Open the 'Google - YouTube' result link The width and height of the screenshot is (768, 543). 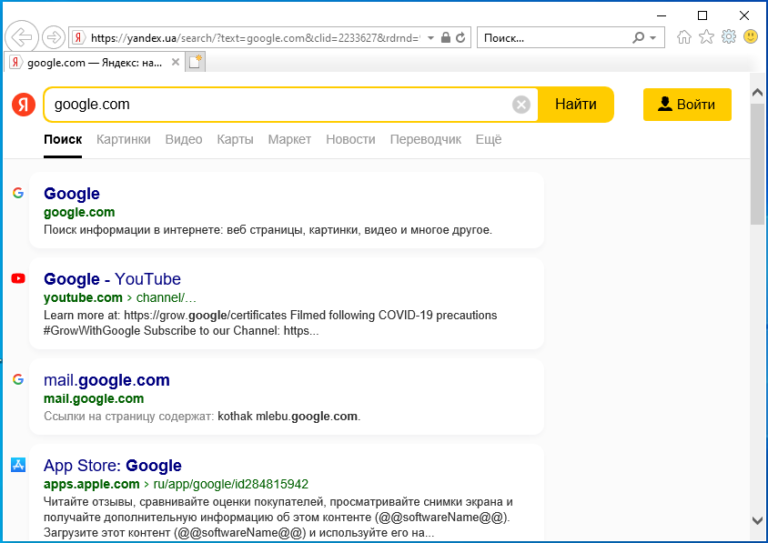112,279
